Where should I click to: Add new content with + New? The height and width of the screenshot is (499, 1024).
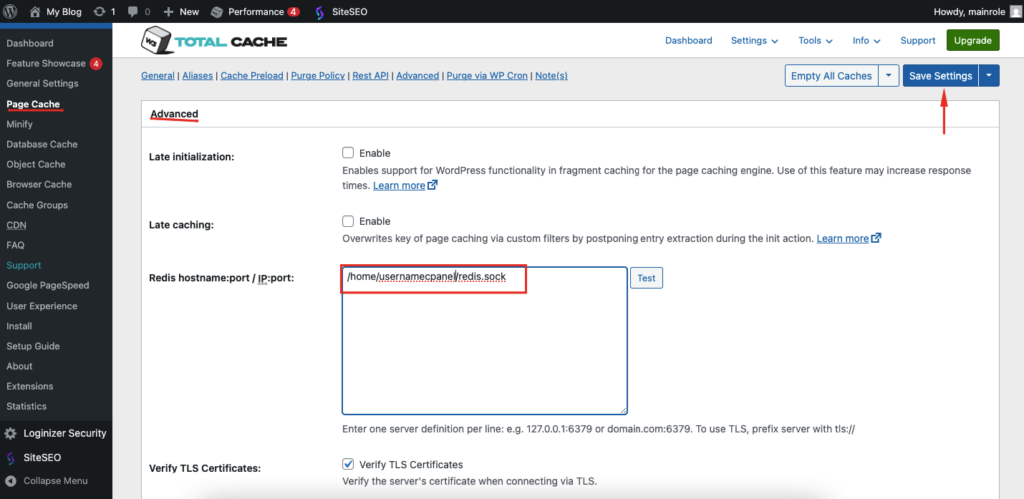point(181,12)
